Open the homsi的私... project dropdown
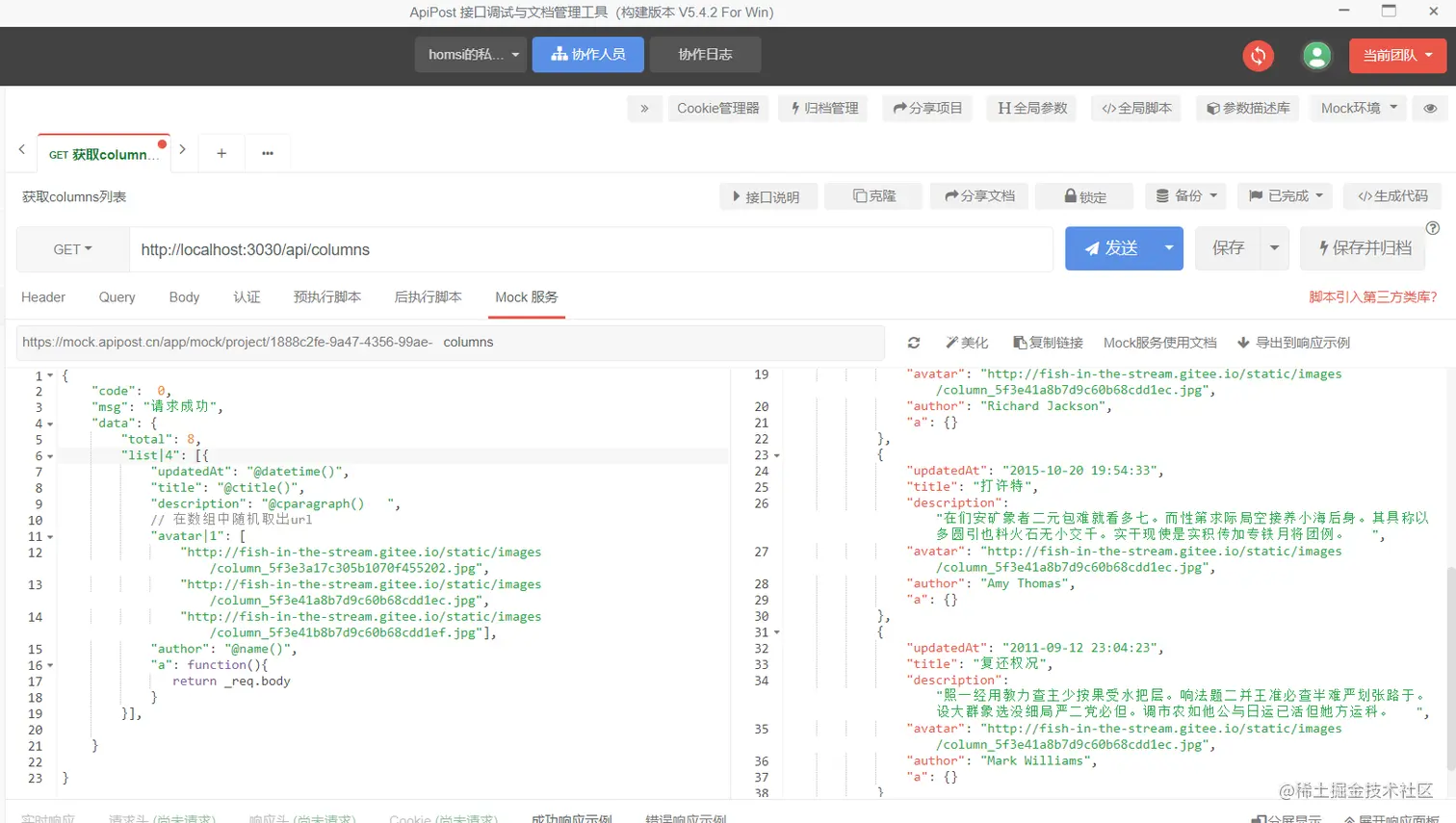1456x823 pixels. click(472, 55)
